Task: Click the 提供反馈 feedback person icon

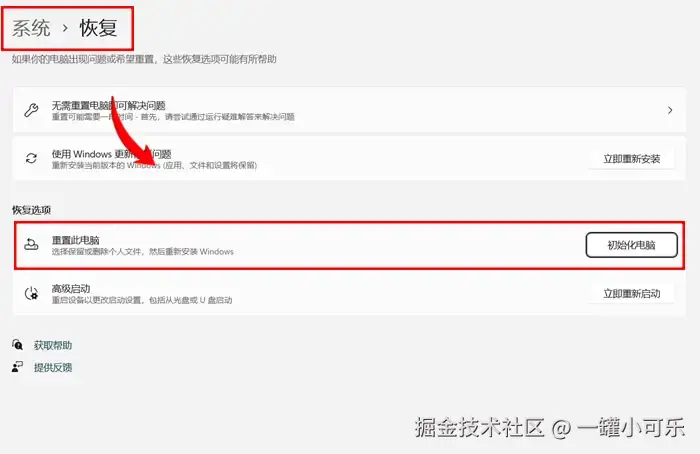Action: (17, 367)
